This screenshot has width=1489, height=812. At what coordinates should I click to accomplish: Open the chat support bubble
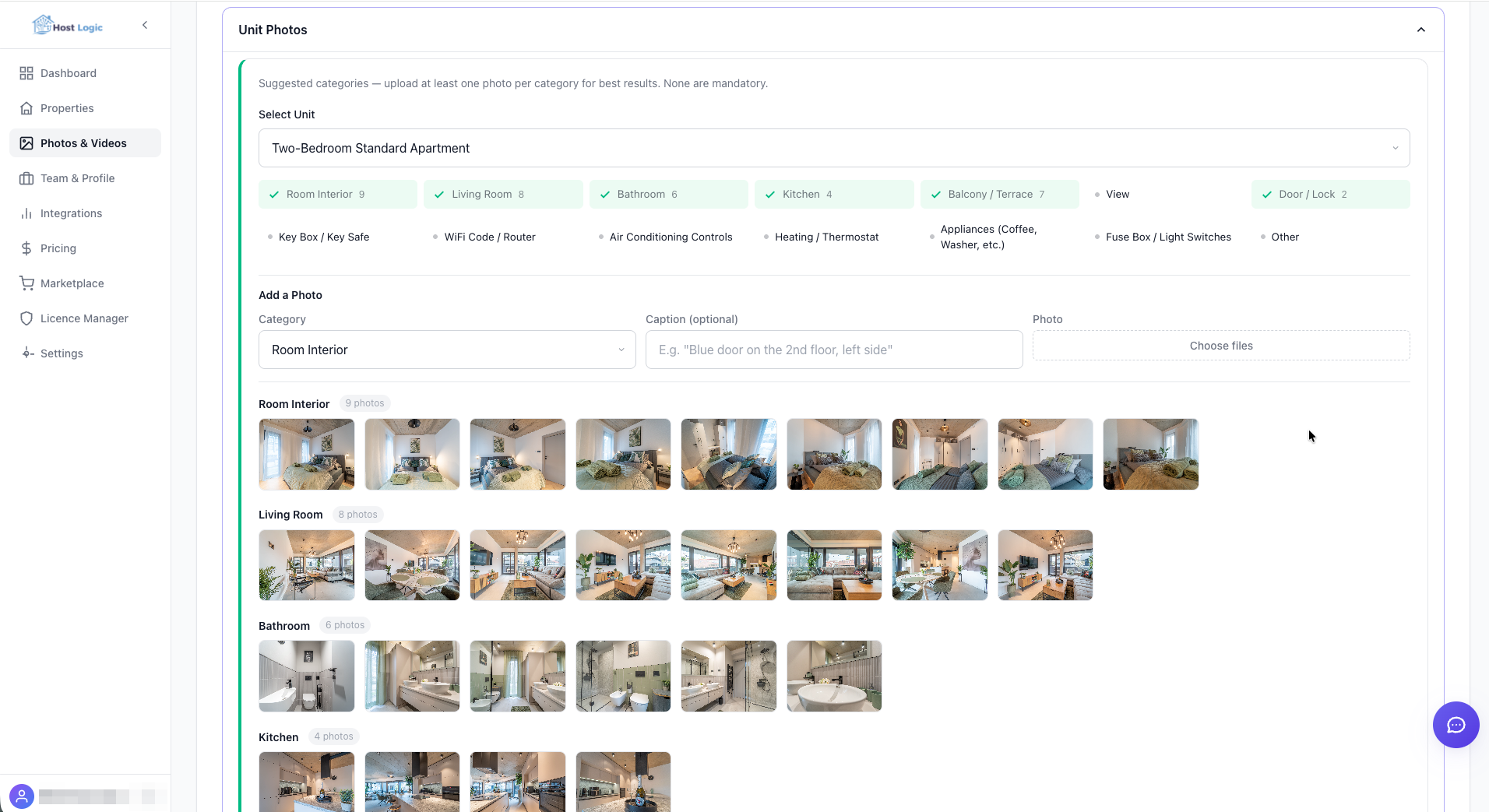[1456, 725]
